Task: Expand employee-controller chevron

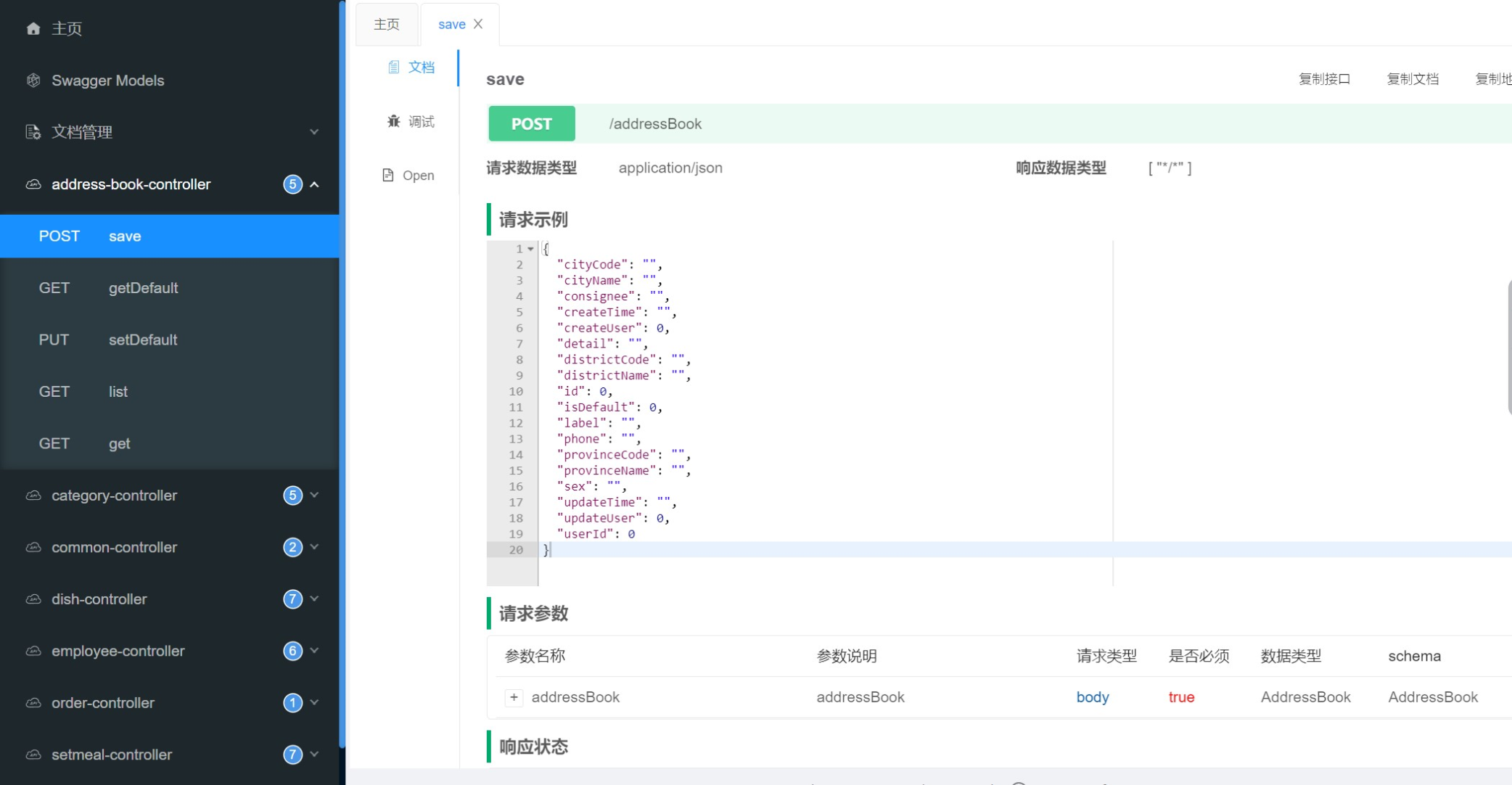Action: pos(314,651)
